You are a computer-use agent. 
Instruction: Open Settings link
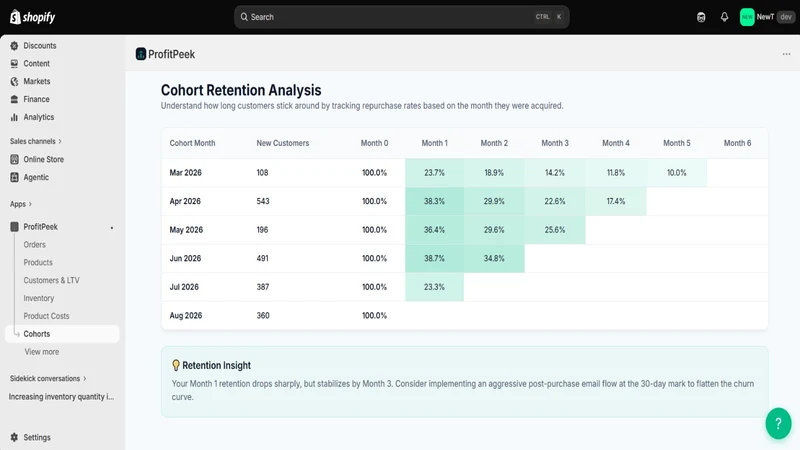point(37,437)
